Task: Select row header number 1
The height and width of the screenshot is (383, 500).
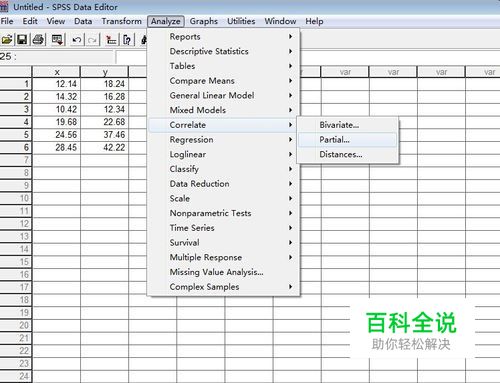Action: 16,84
